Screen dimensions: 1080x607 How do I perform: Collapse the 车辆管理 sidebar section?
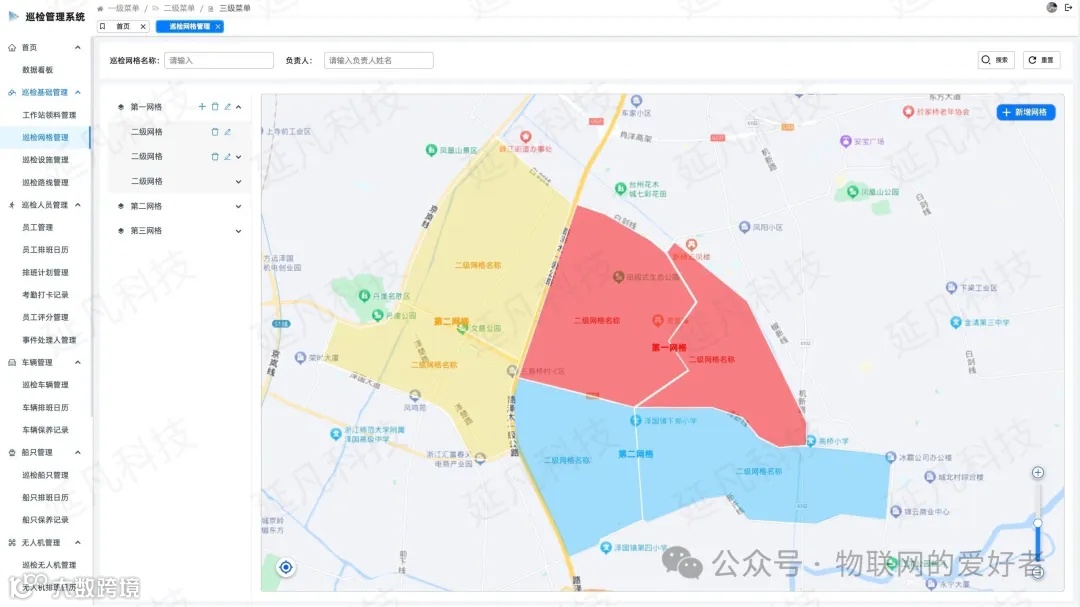tap(78, 362)
